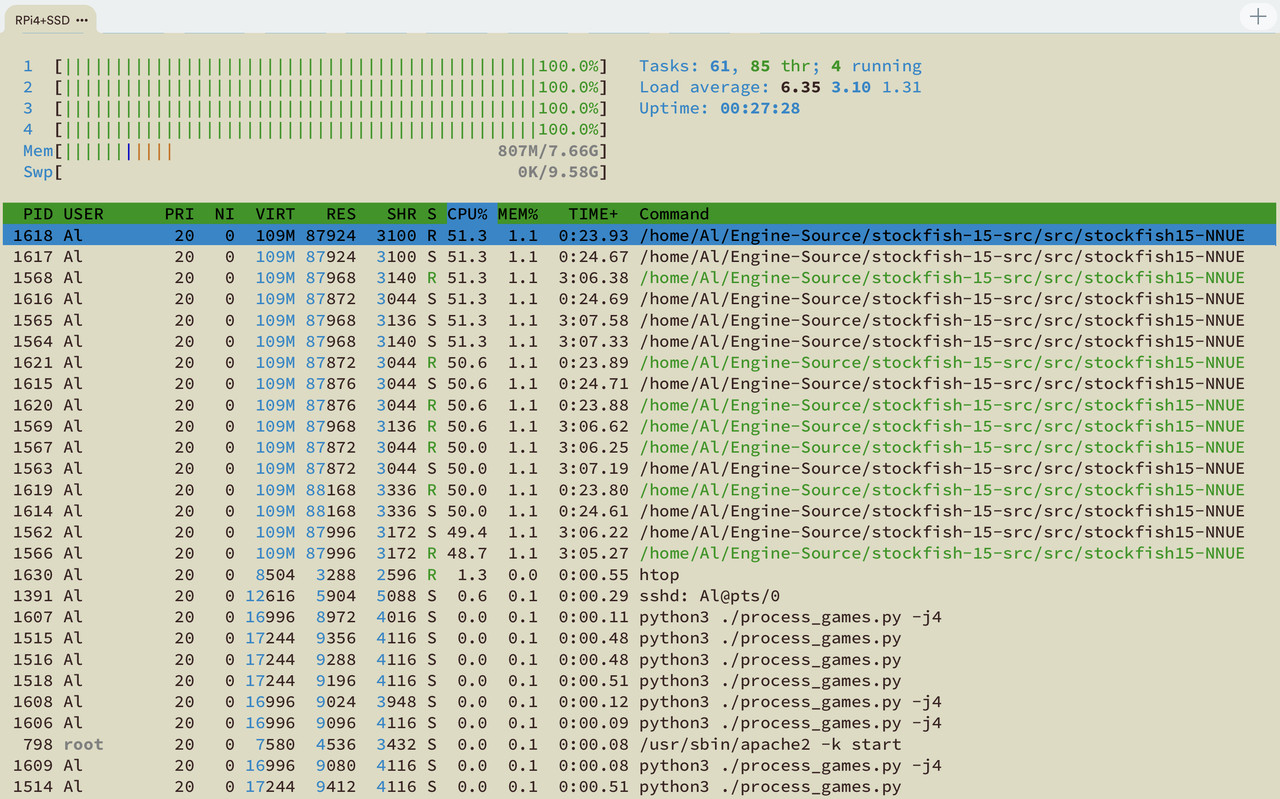
Task: Click the 7580 VIRT value in apache2 row
Action: coord(275,744)
